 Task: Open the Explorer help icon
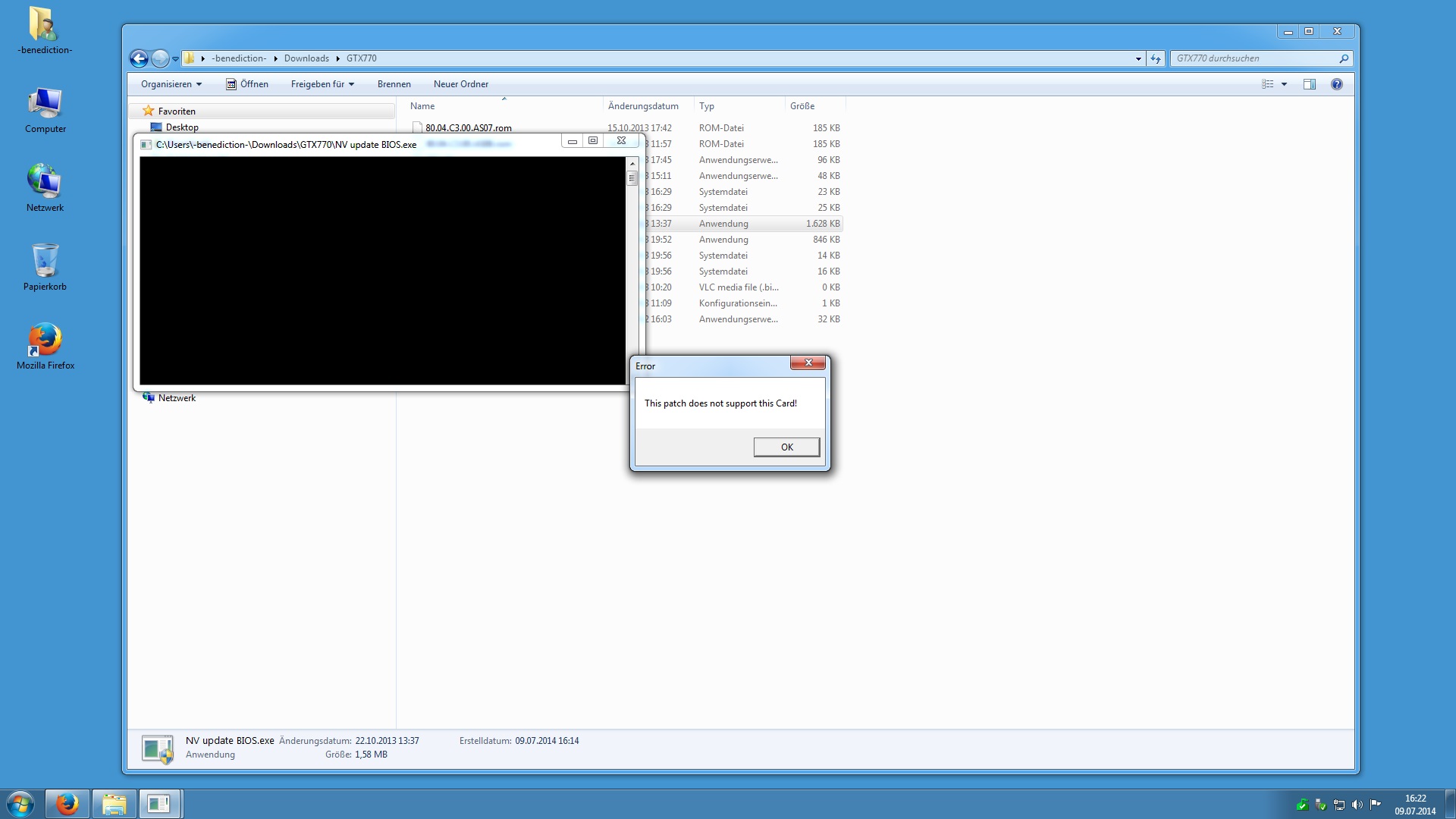(1336, 84)
